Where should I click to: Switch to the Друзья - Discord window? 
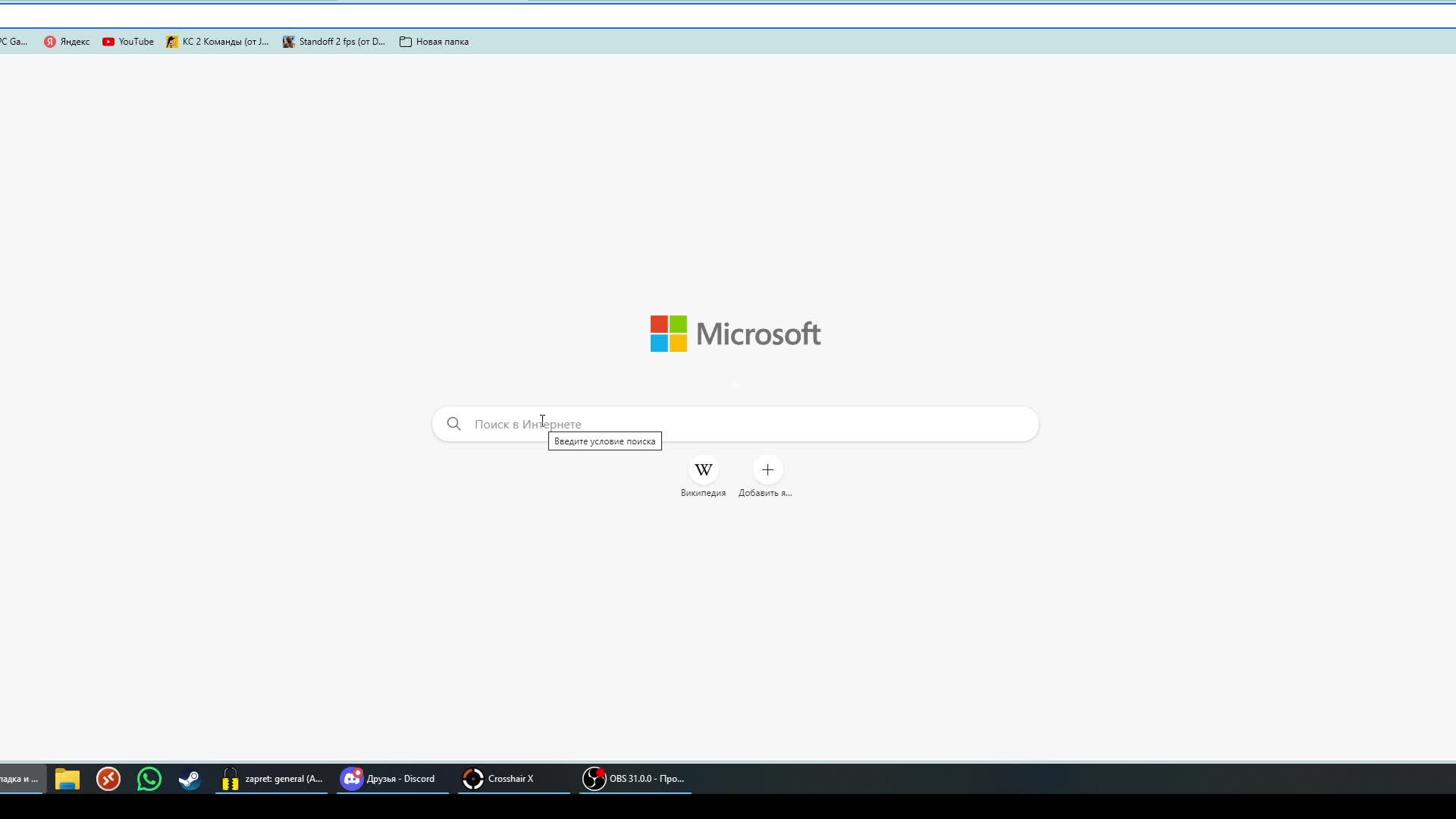[x=392, y=779]
